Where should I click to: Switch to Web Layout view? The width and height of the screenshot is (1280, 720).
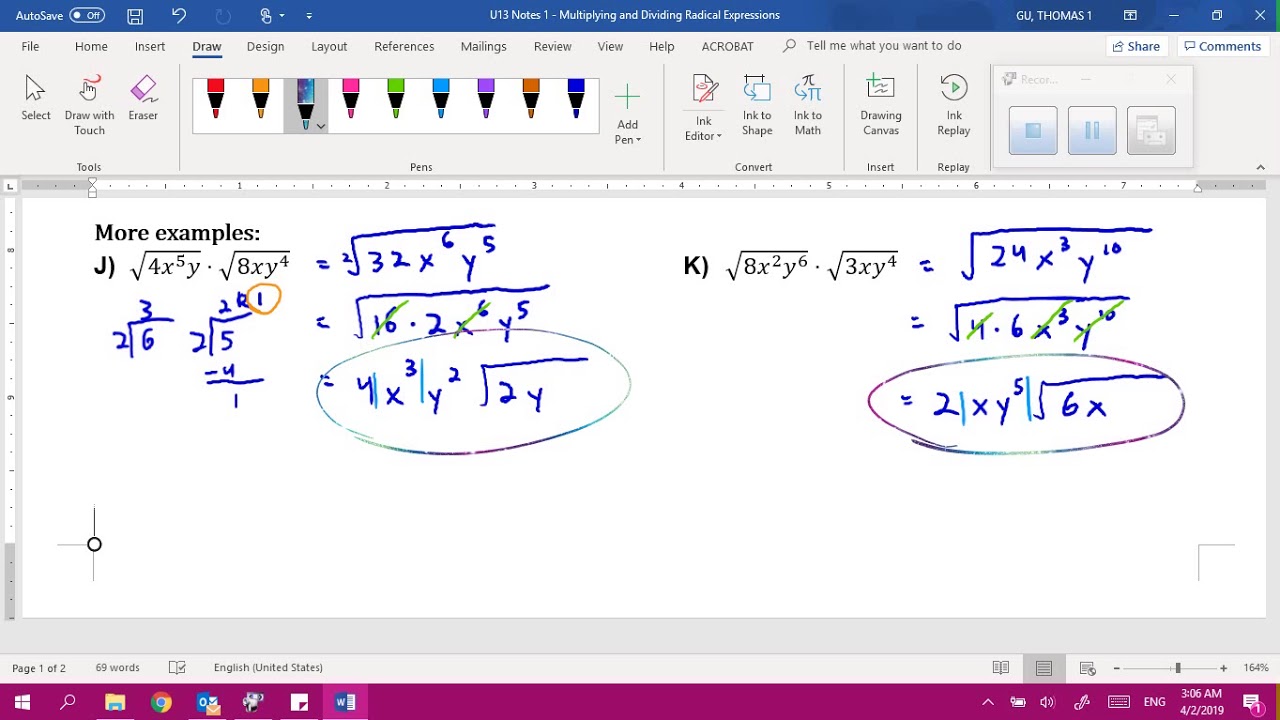point(1087,668)
